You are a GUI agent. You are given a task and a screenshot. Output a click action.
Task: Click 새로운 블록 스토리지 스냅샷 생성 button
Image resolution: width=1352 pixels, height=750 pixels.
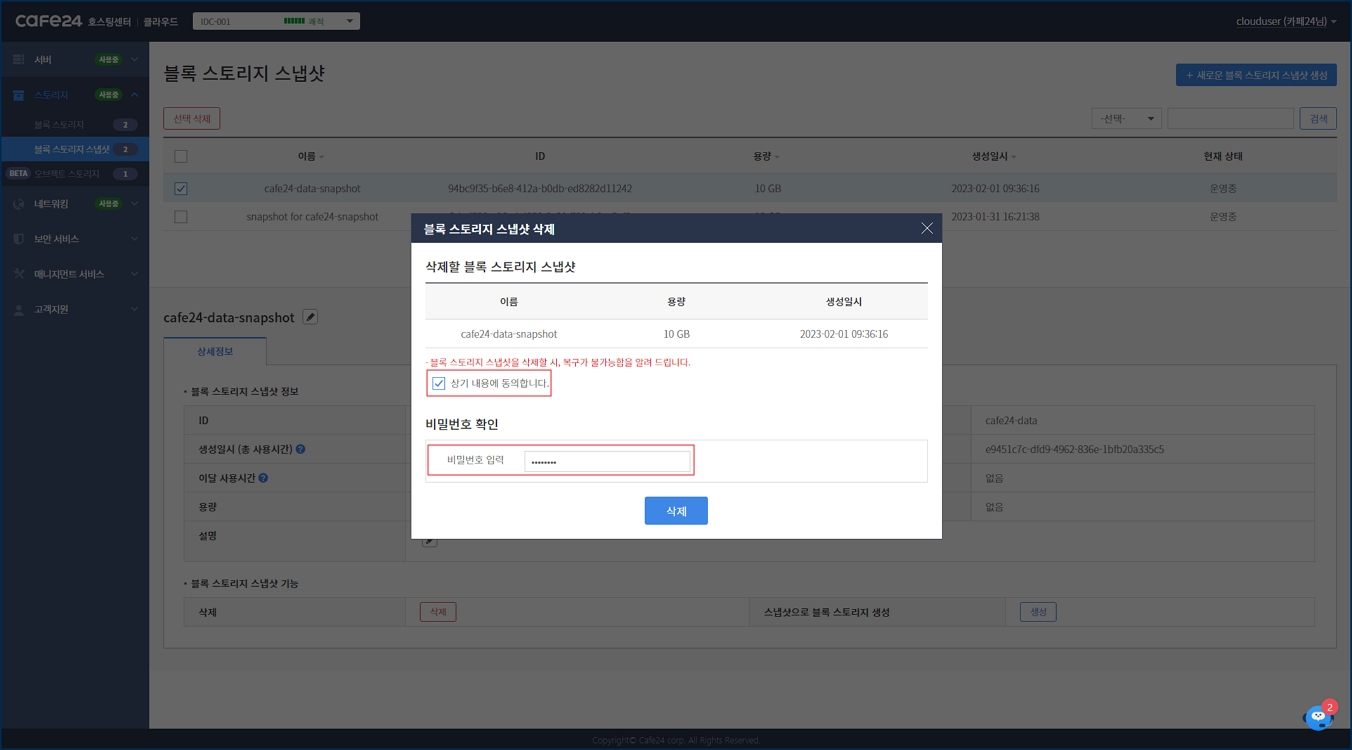[x=1256, y=75]
